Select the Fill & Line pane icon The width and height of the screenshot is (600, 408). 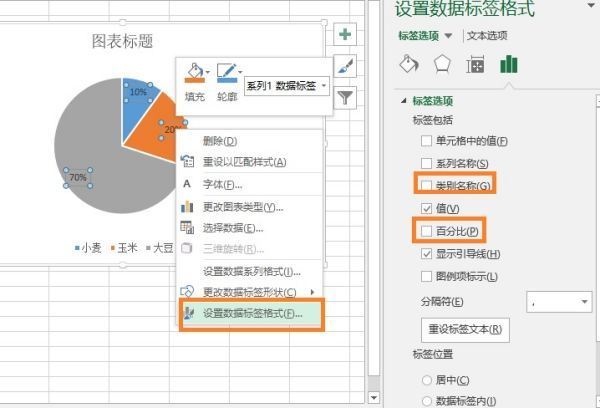tap(409, 64)
